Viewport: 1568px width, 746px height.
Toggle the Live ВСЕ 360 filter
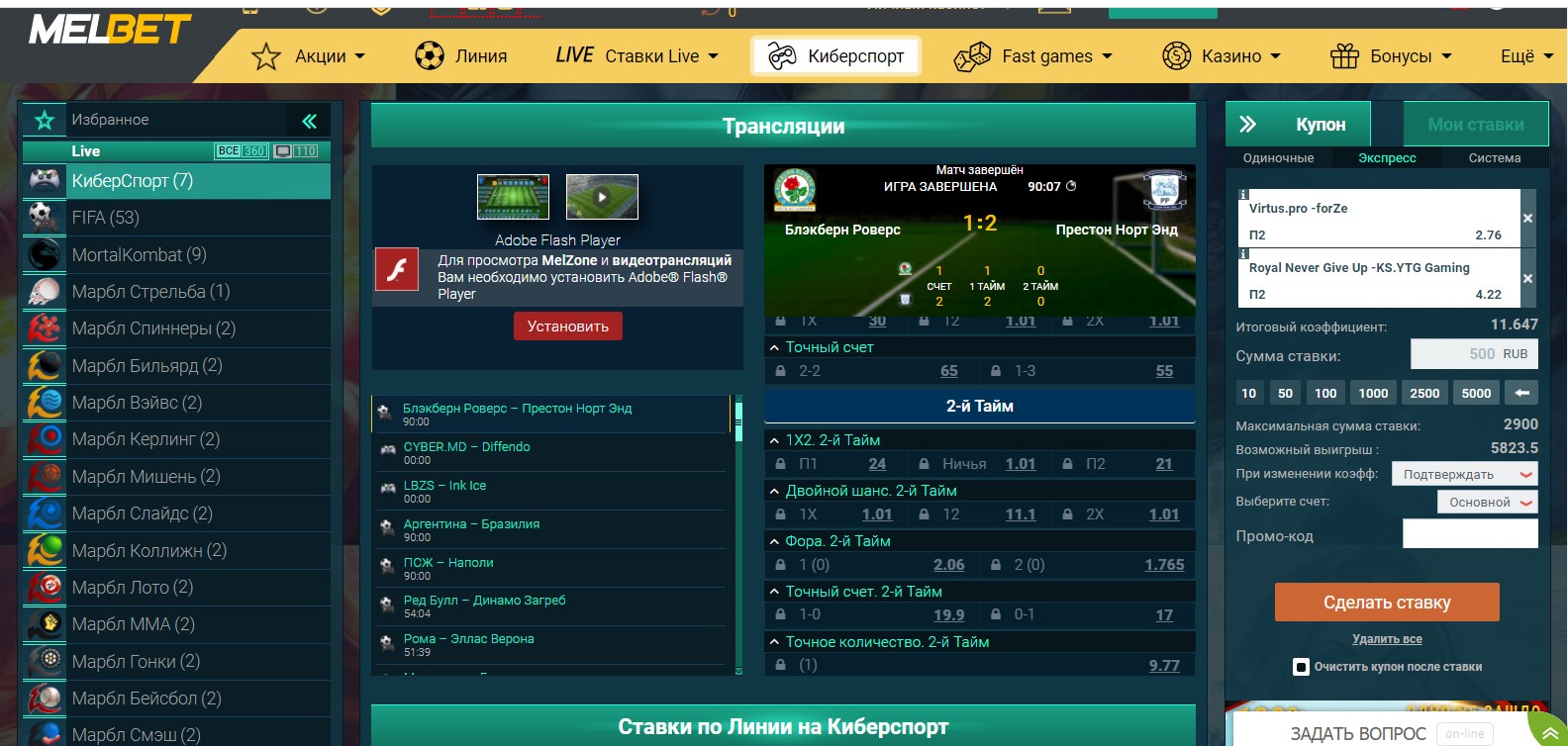242,150
